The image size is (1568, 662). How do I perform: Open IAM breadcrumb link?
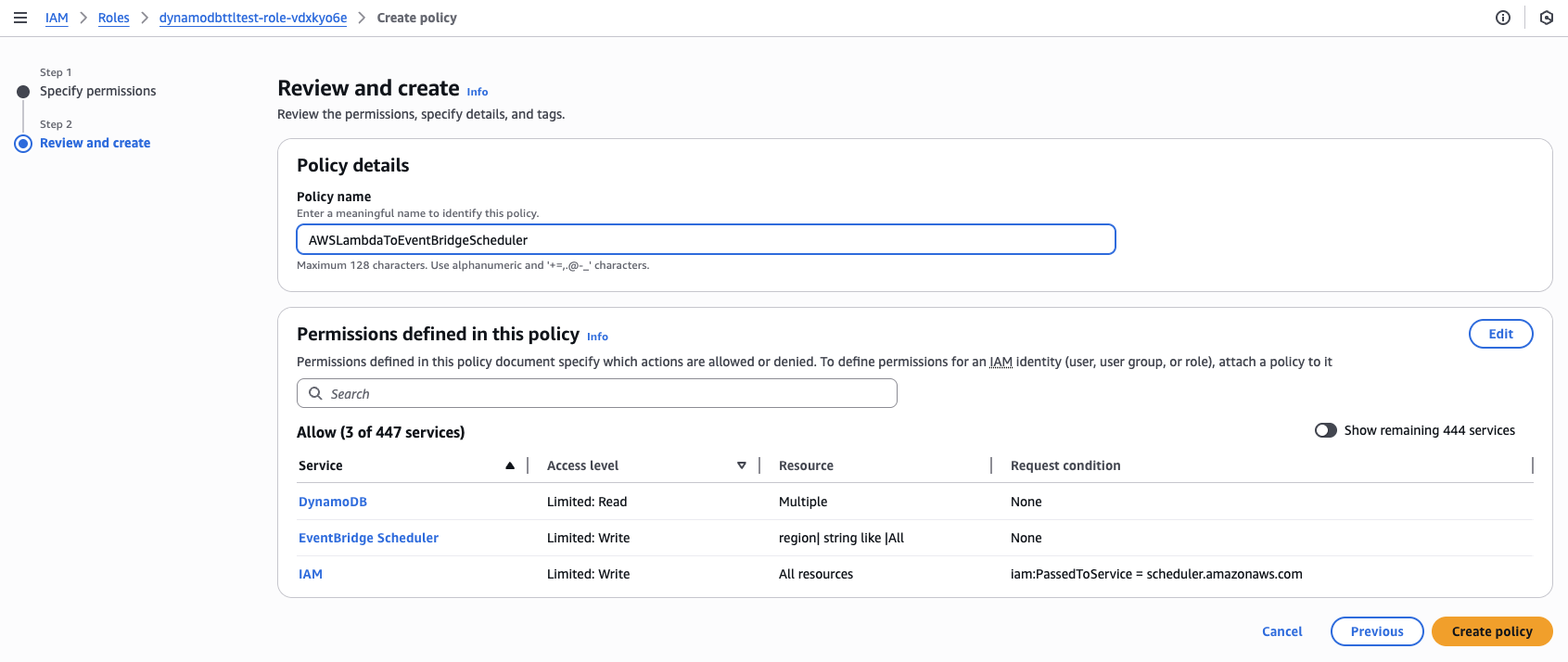[57, 18]
